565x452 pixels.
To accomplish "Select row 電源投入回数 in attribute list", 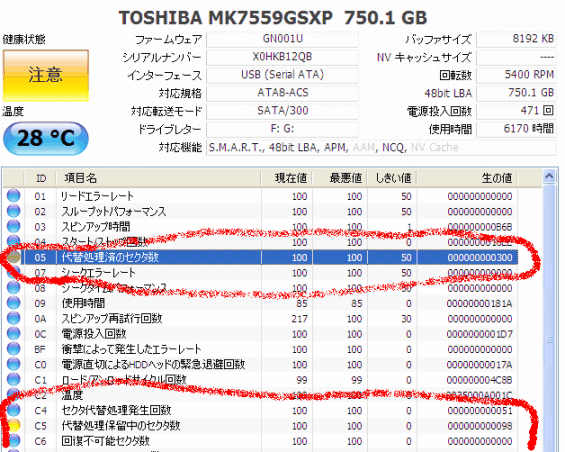I will tap(261, 334).
